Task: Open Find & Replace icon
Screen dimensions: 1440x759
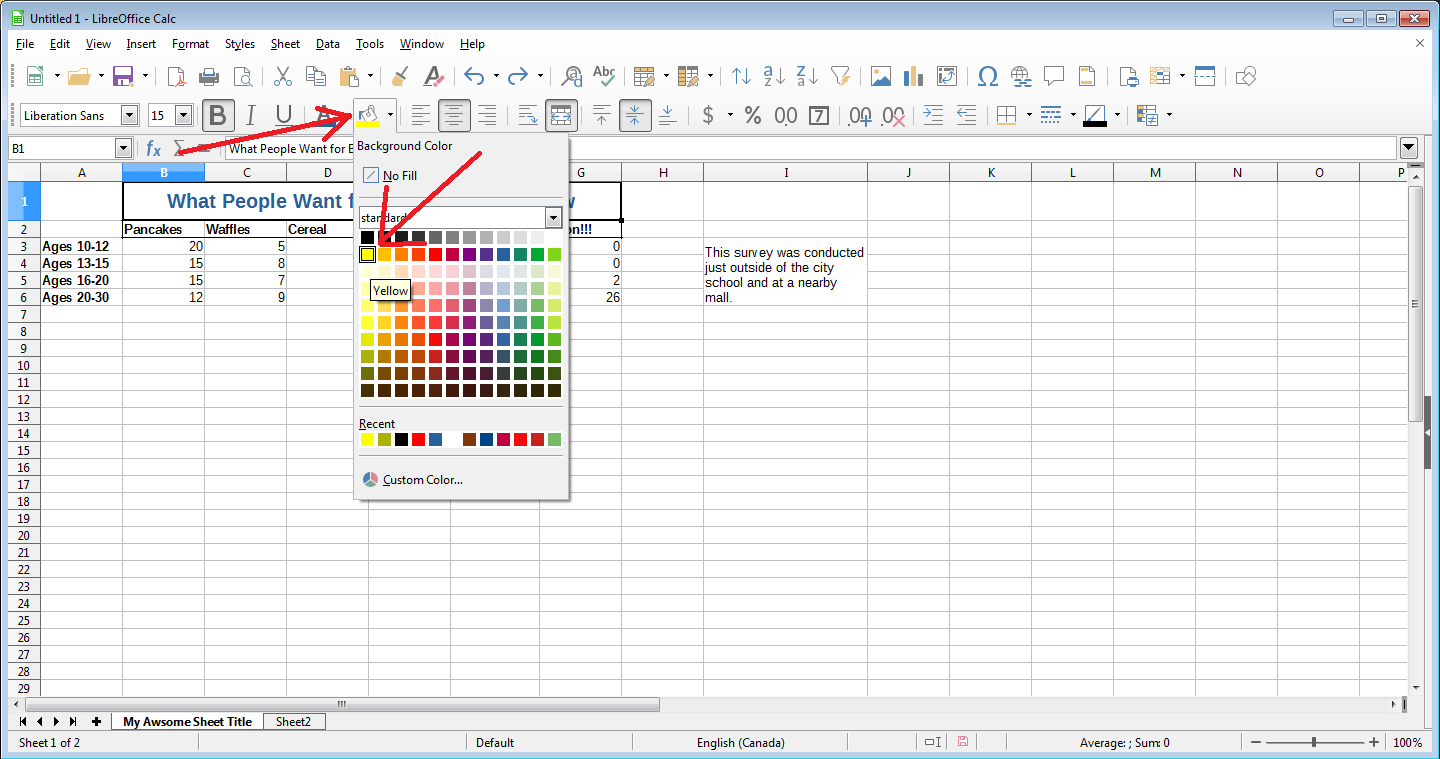Action: point(571,76)
